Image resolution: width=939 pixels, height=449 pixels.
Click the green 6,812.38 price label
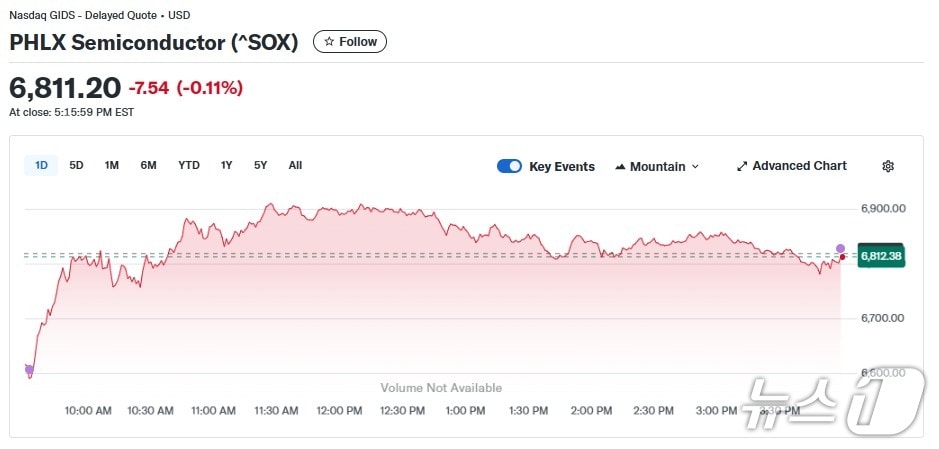pyautogui.click(x=881, y=256)
